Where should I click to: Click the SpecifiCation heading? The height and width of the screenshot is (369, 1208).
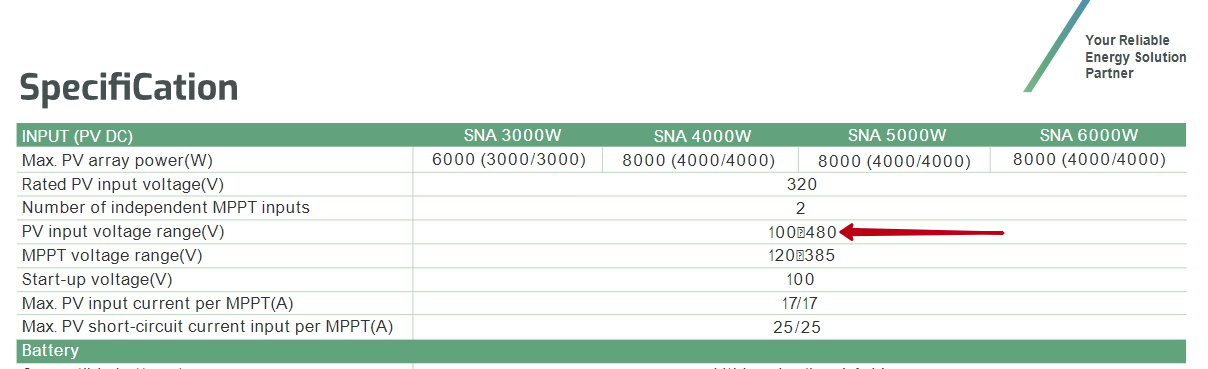[x=129, y=89]
